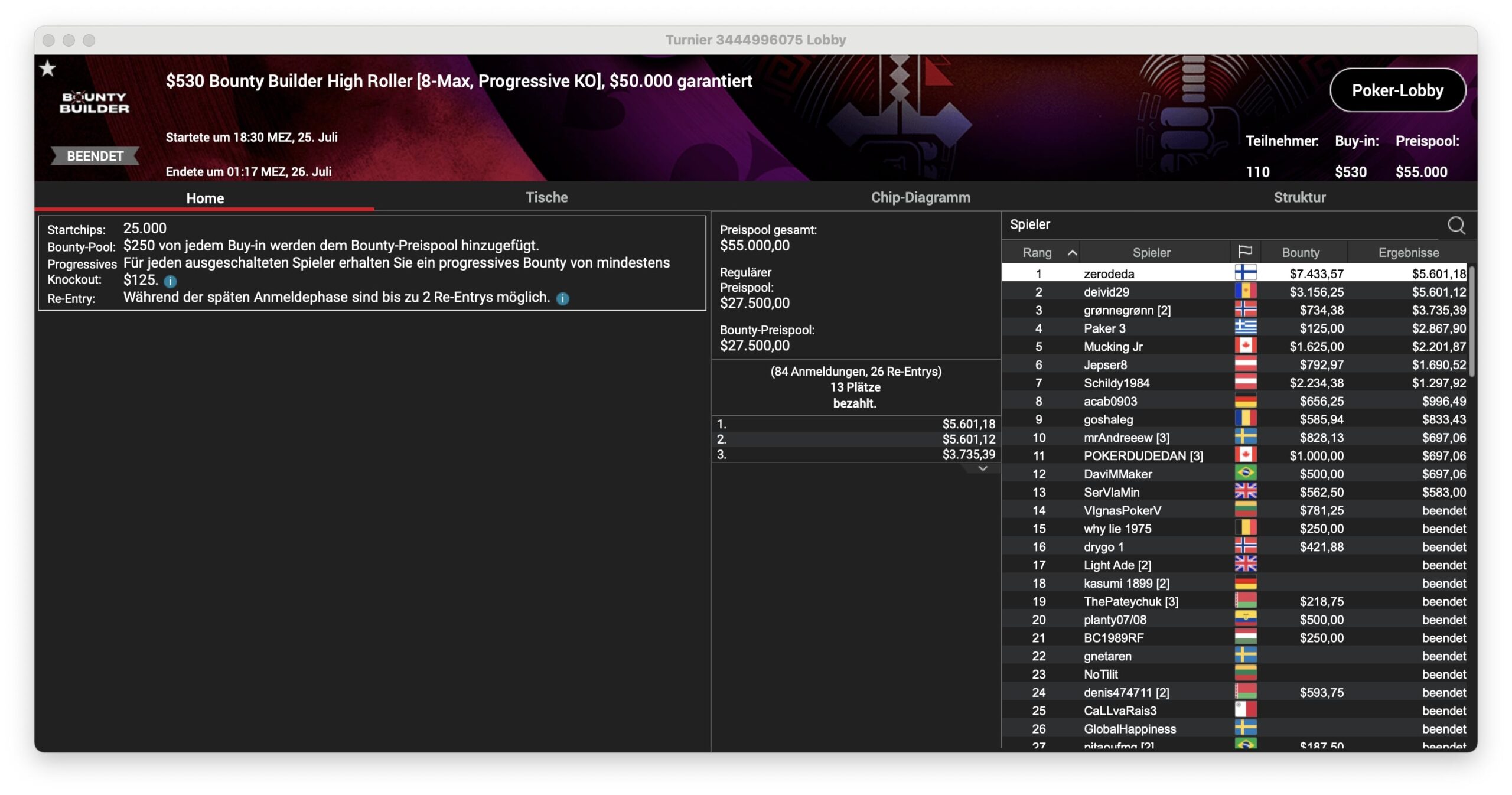The height and width of the screenshot is (795, 1512).
Task: Click Brazil flag beside DaviMMaker
Action: 1245,473
